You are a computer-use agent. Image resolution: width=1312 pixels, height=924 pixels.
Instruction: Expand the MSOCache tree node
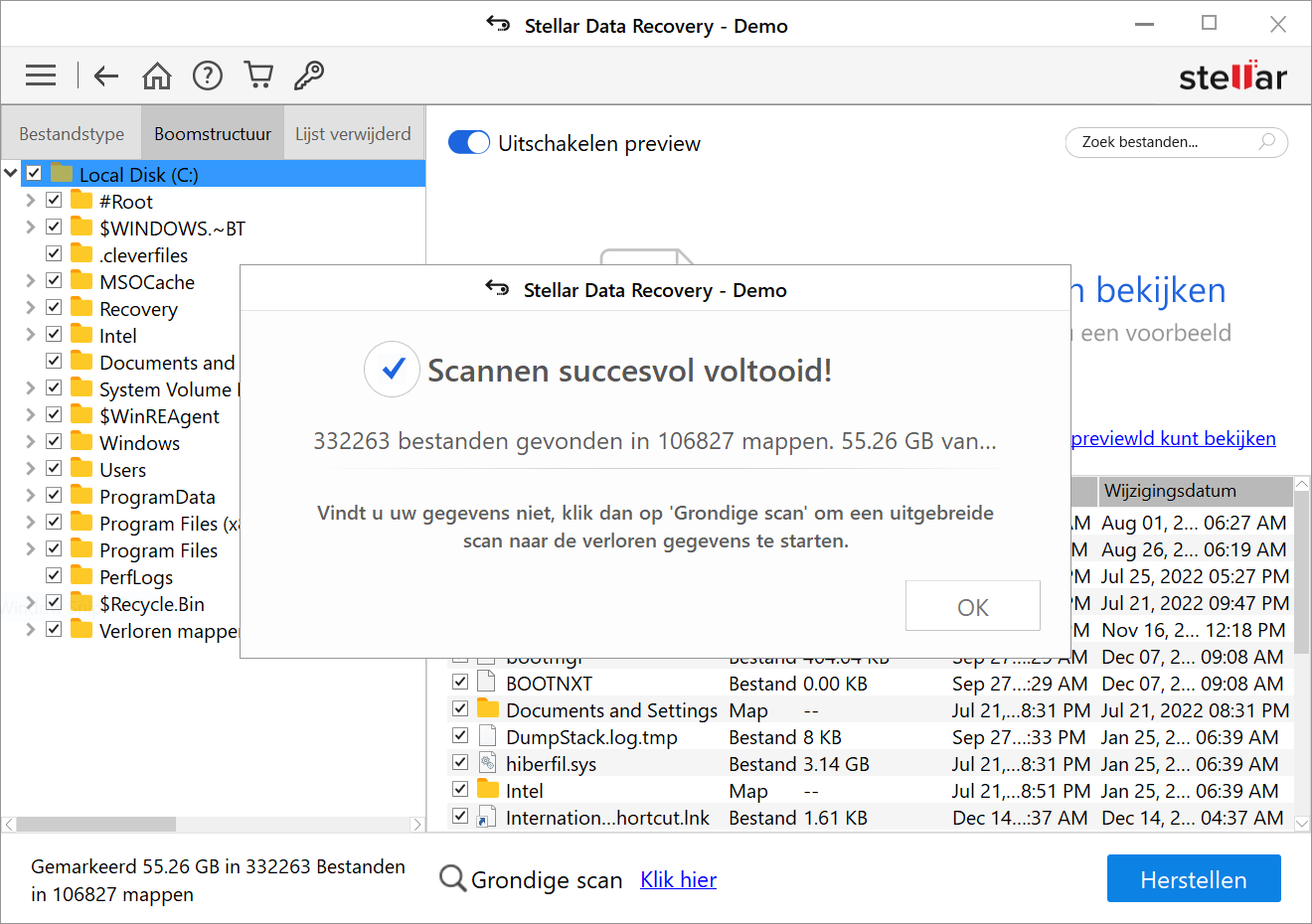[x=30, y=280]
